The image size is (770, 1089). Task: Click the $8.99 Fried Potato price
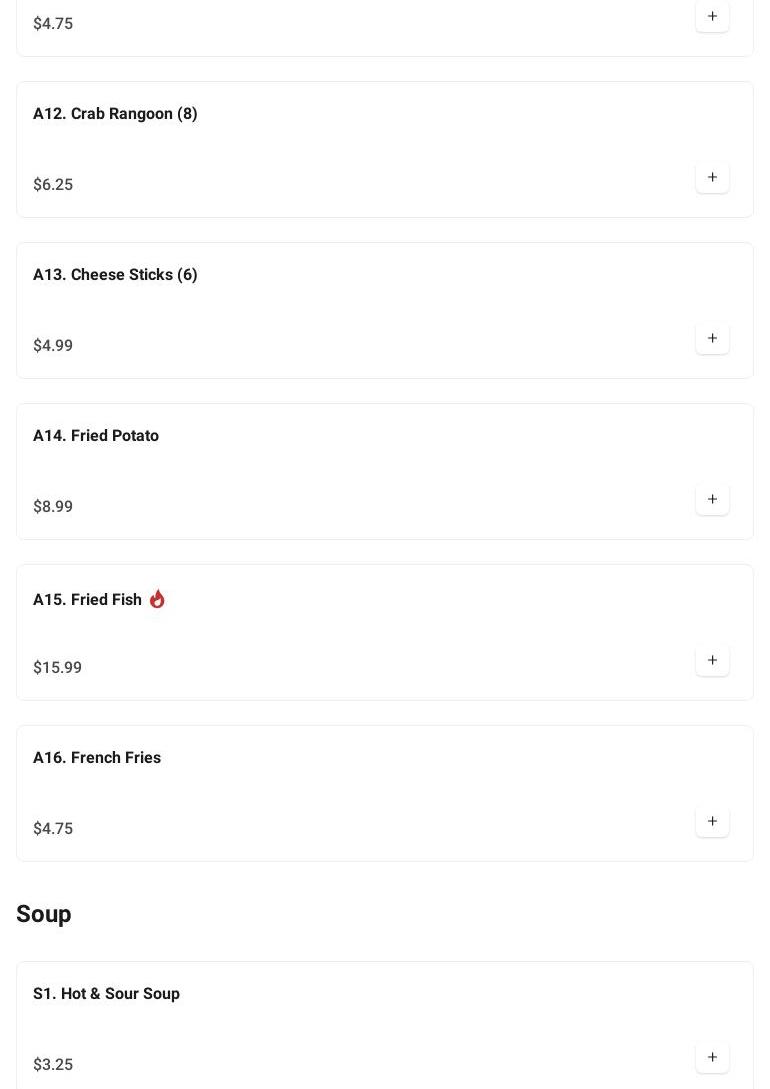53,507
